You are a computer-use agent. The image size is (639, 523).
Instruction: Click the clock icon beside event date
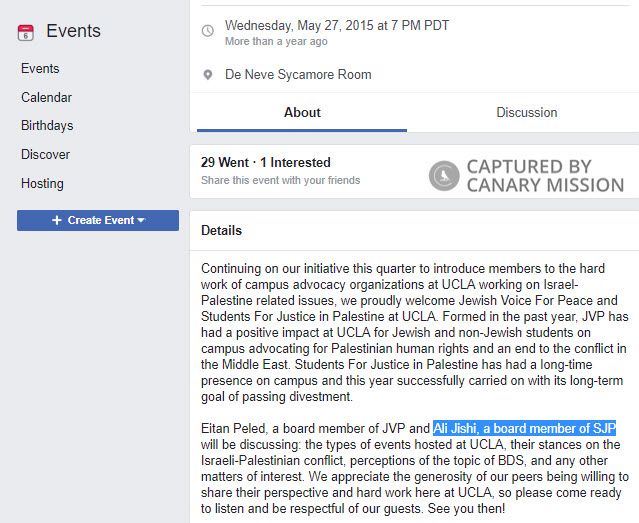tap(208, 31)
